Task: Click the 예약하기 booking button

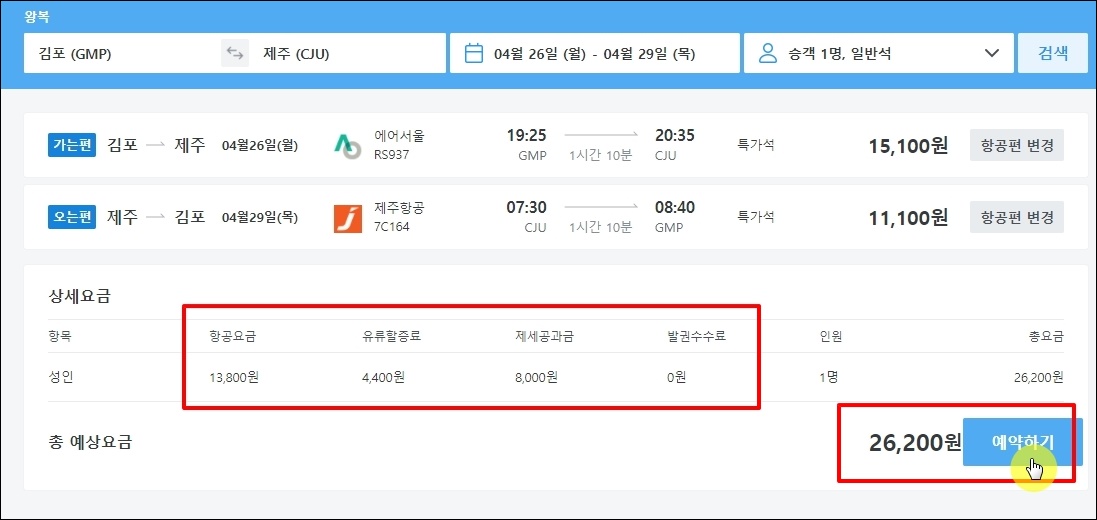Action: click(1023, 442)
